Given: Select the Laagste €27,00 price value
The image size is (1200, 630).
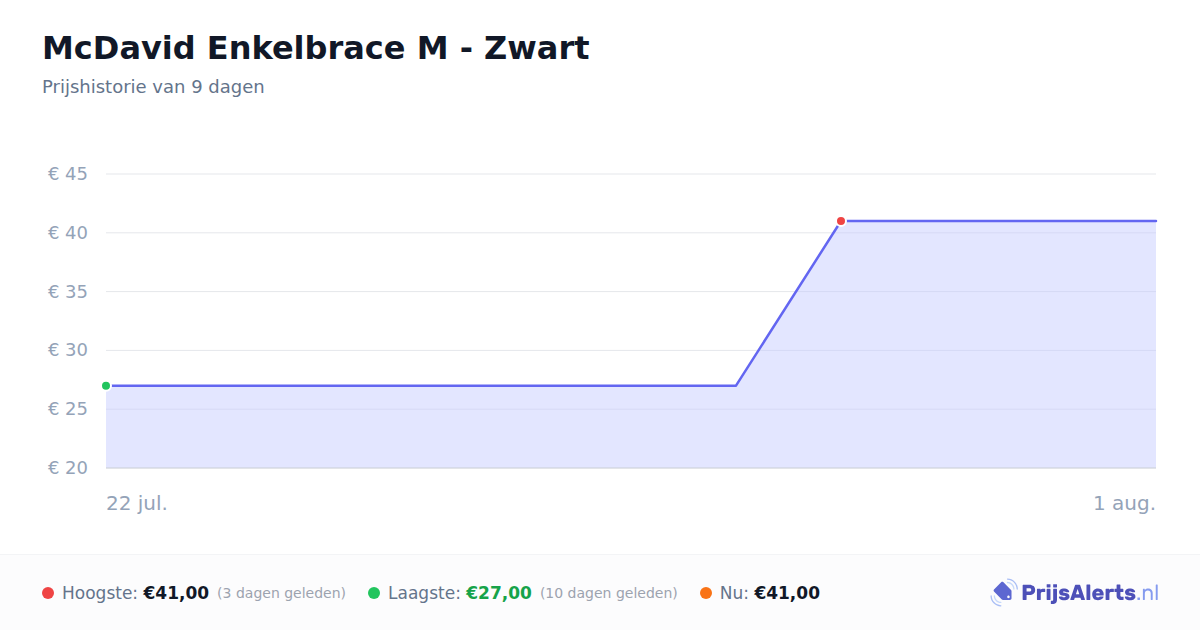Looking at the screenshot, I should pyautogui.click(x=499, y=593).
